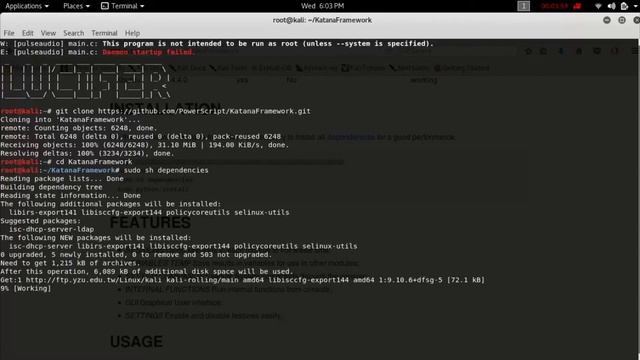Close the terminal window
640x360 pixels.
636,20
